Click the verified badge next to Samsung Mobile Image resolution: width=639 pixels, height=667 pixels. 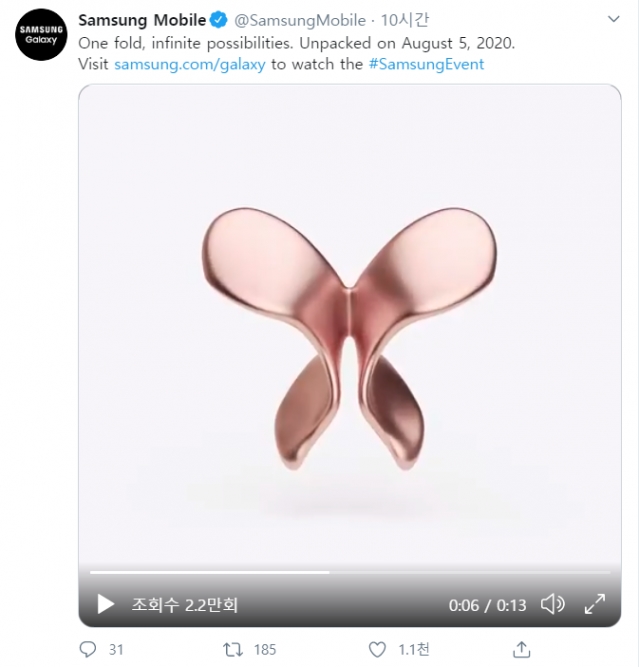[x=220, y=20]
